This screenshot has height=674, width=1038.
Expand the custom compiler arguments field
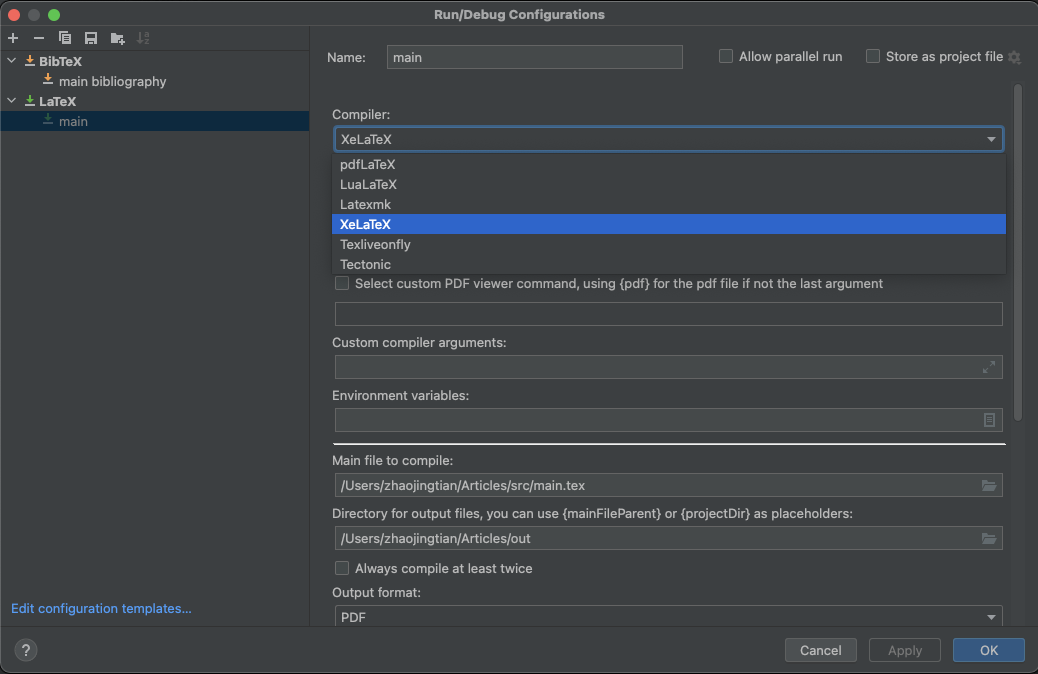988,367
